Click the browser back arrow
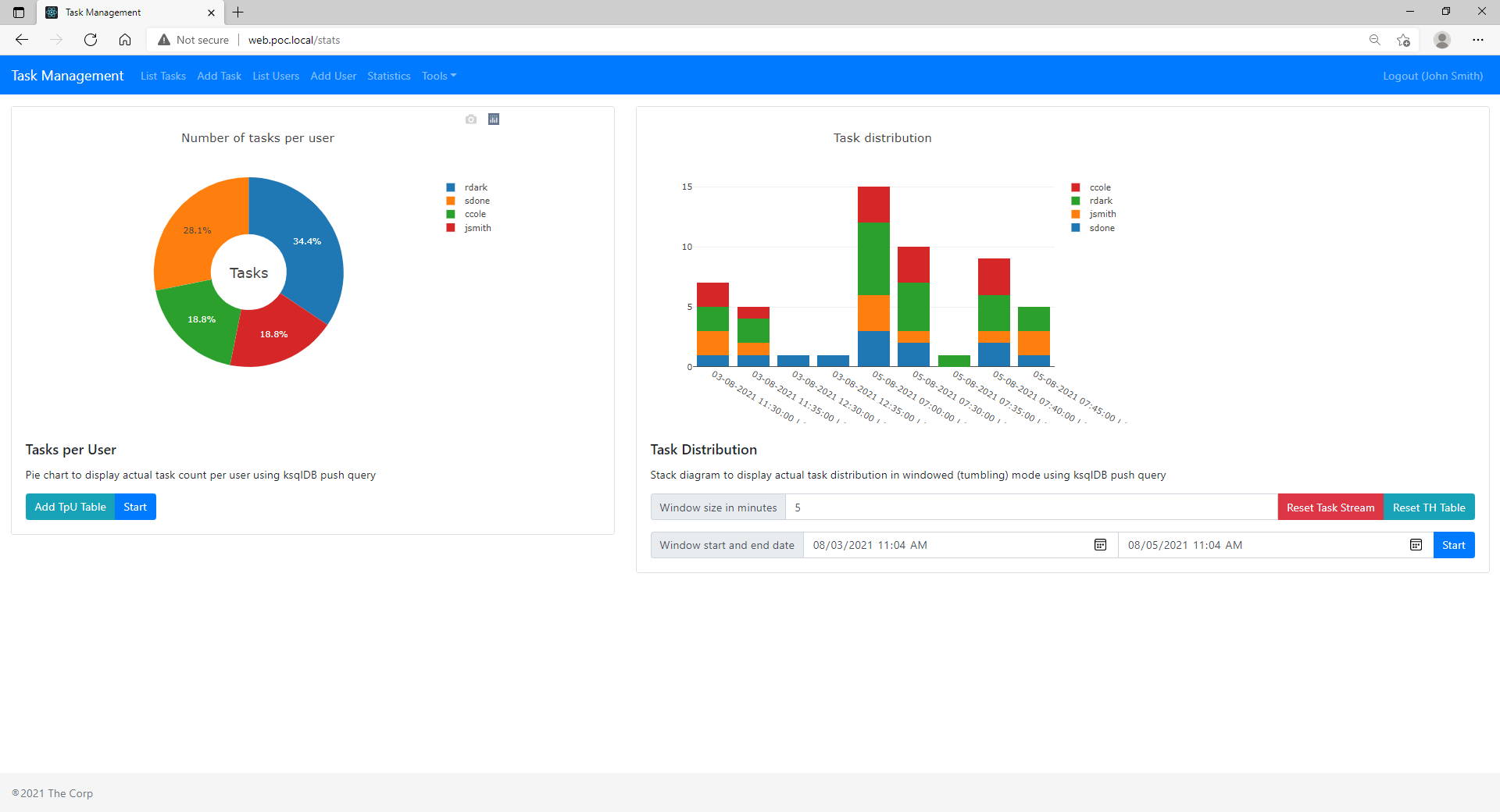 coord(22,40)
